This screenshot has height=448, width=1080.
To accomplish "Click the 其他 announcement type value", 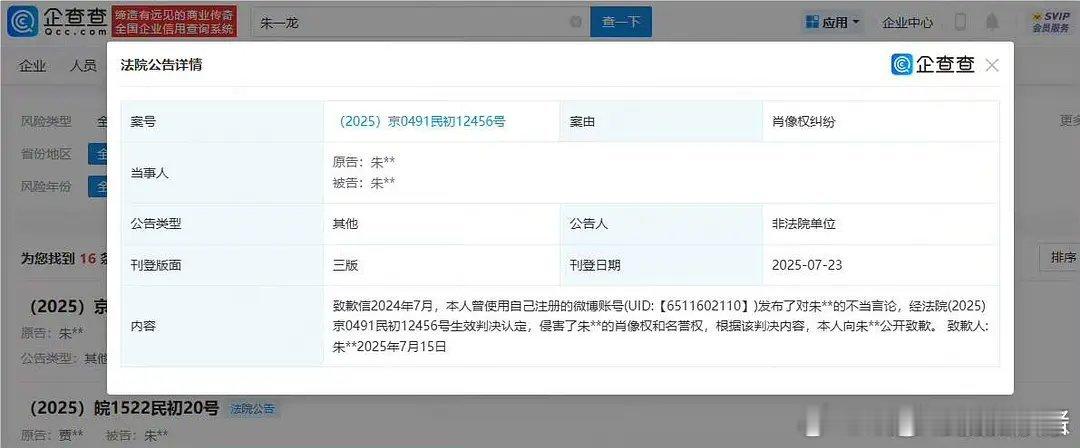I will 345,224.
